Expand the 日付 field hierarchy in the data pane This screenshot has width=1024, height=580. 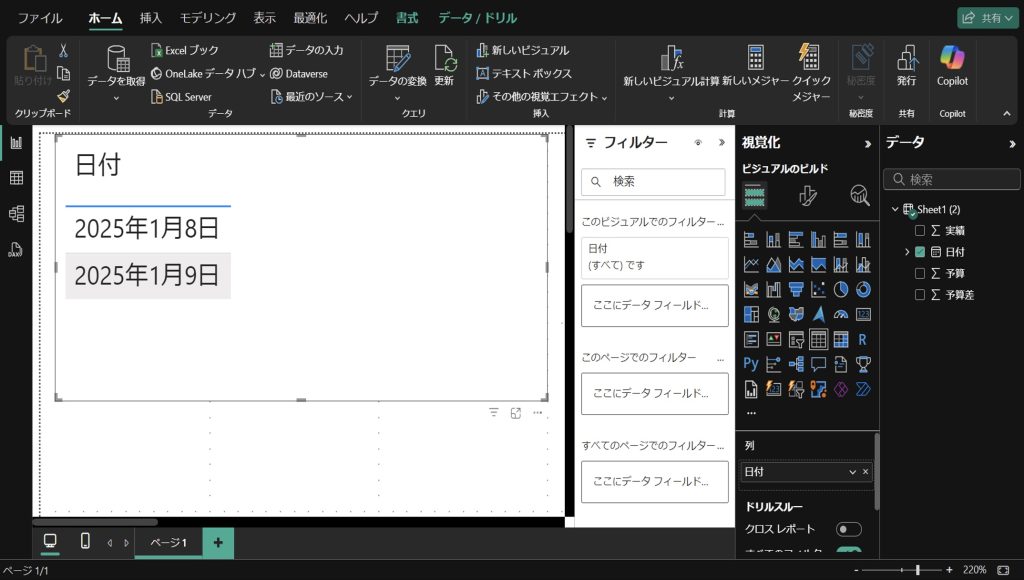coord(907,252)
